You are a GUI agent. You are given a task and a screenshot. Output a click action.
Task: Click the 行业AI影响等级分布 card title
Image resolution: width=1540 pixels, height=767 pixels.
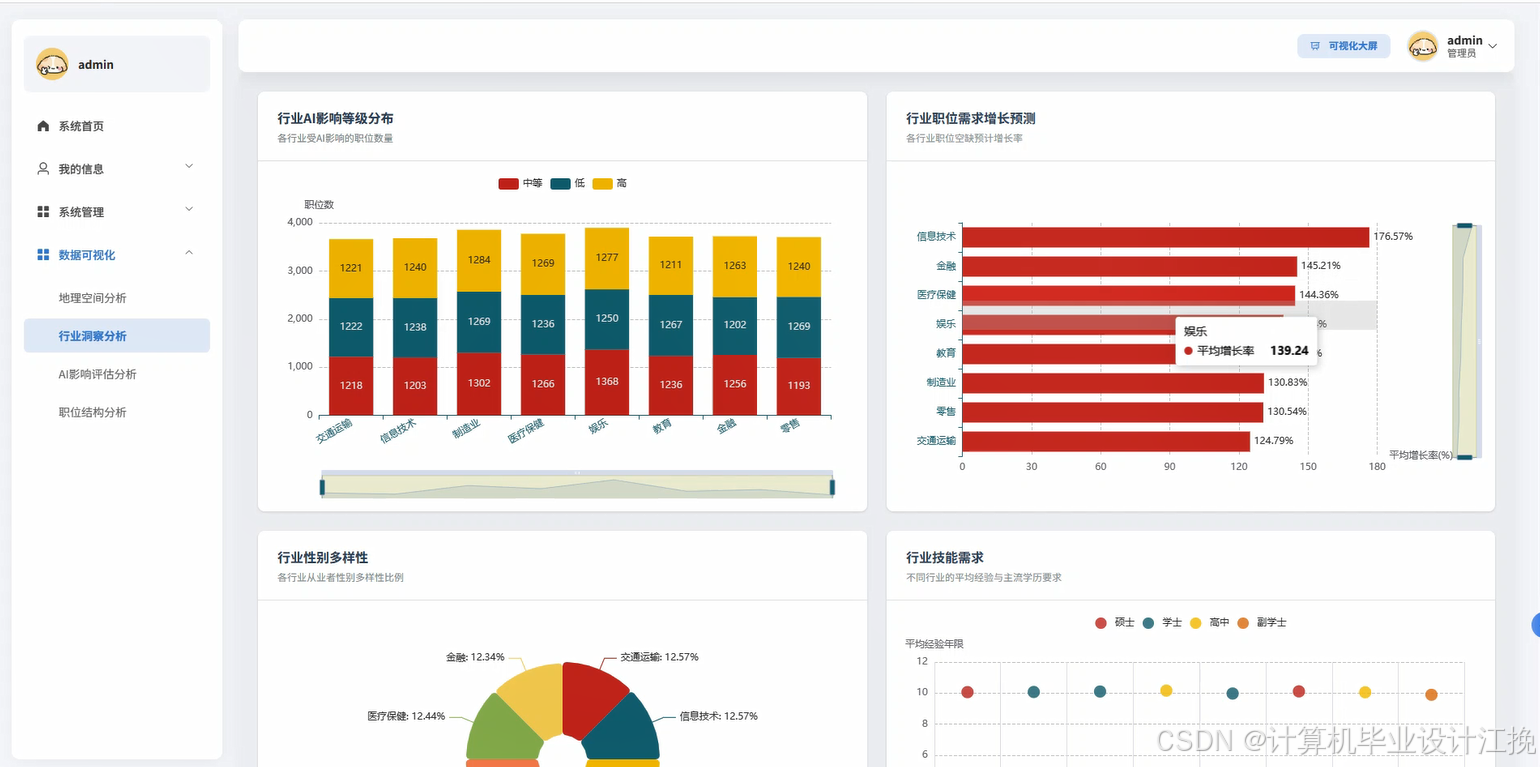coord(335,118)
